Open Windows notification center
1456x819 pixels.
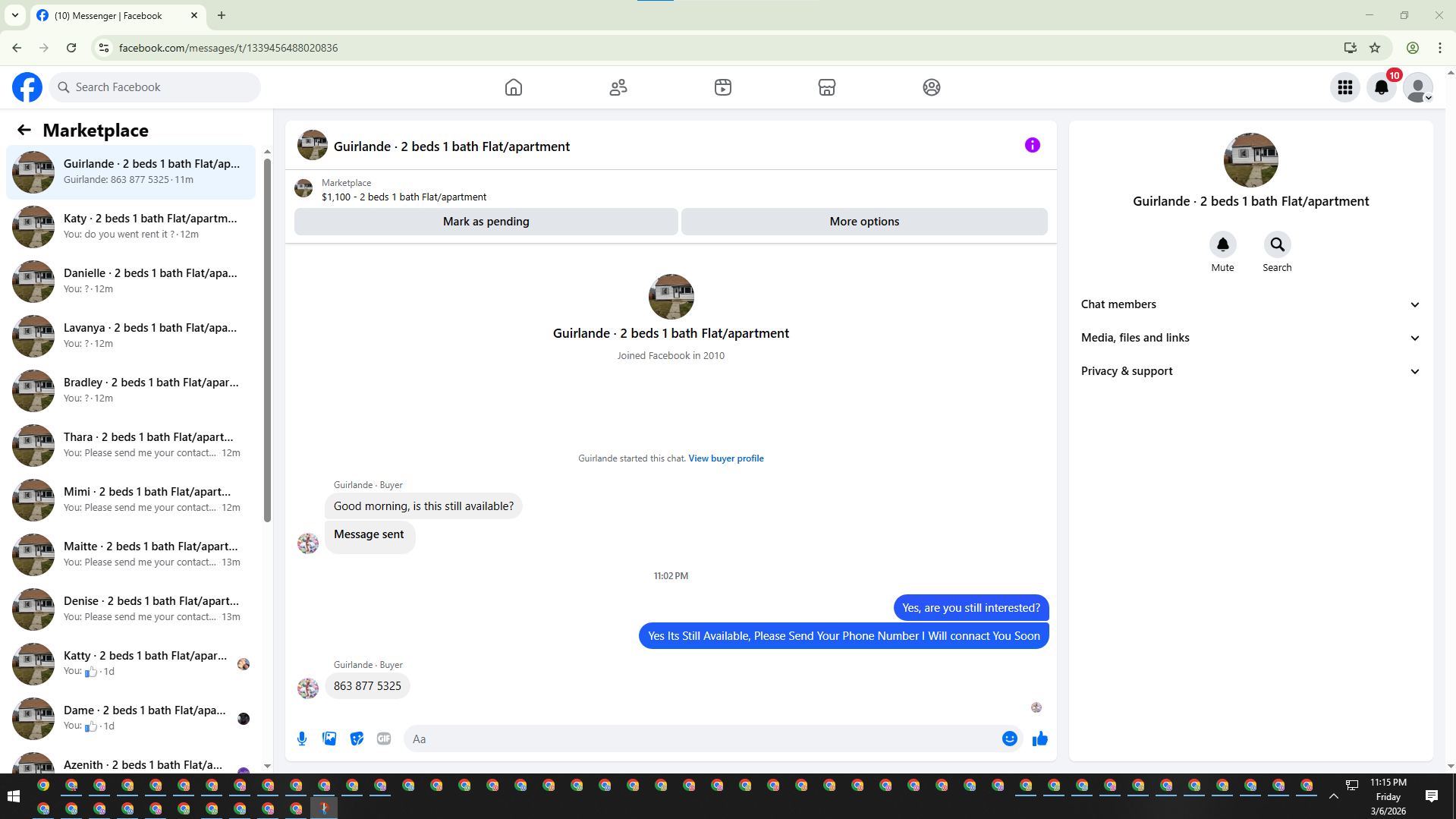pyautogui.click(x=1432, y=796)
